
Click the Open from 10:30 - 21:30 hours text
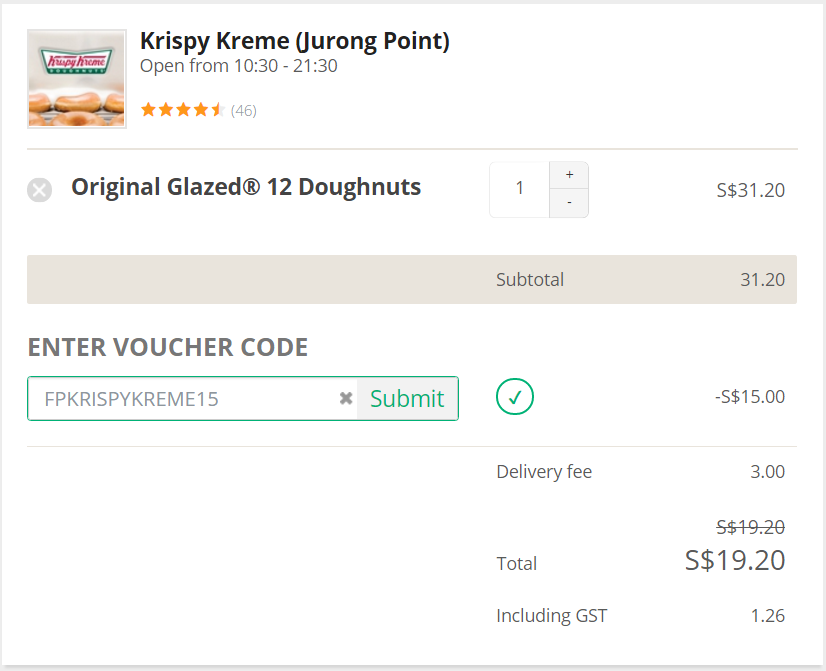239,66
